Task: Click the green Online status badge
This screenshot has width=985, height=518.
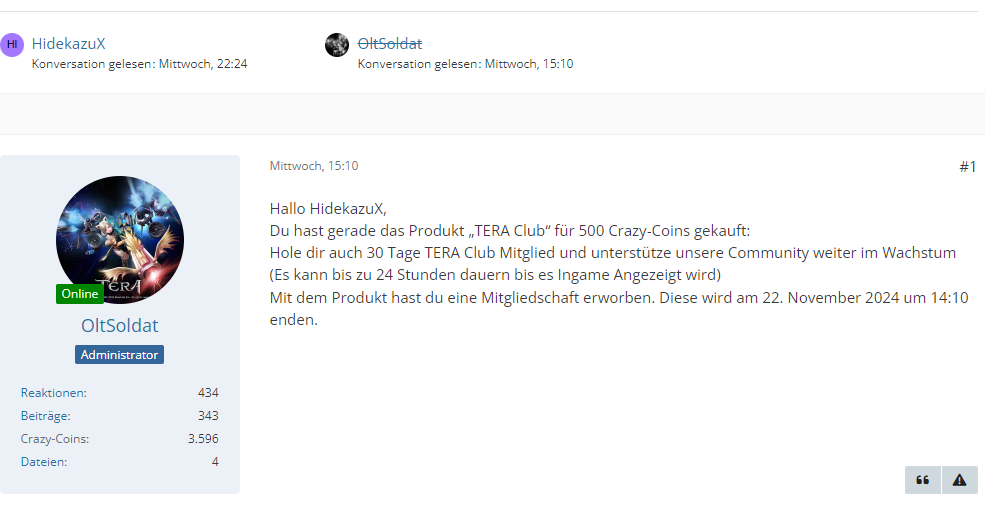Action: (80, 294)
